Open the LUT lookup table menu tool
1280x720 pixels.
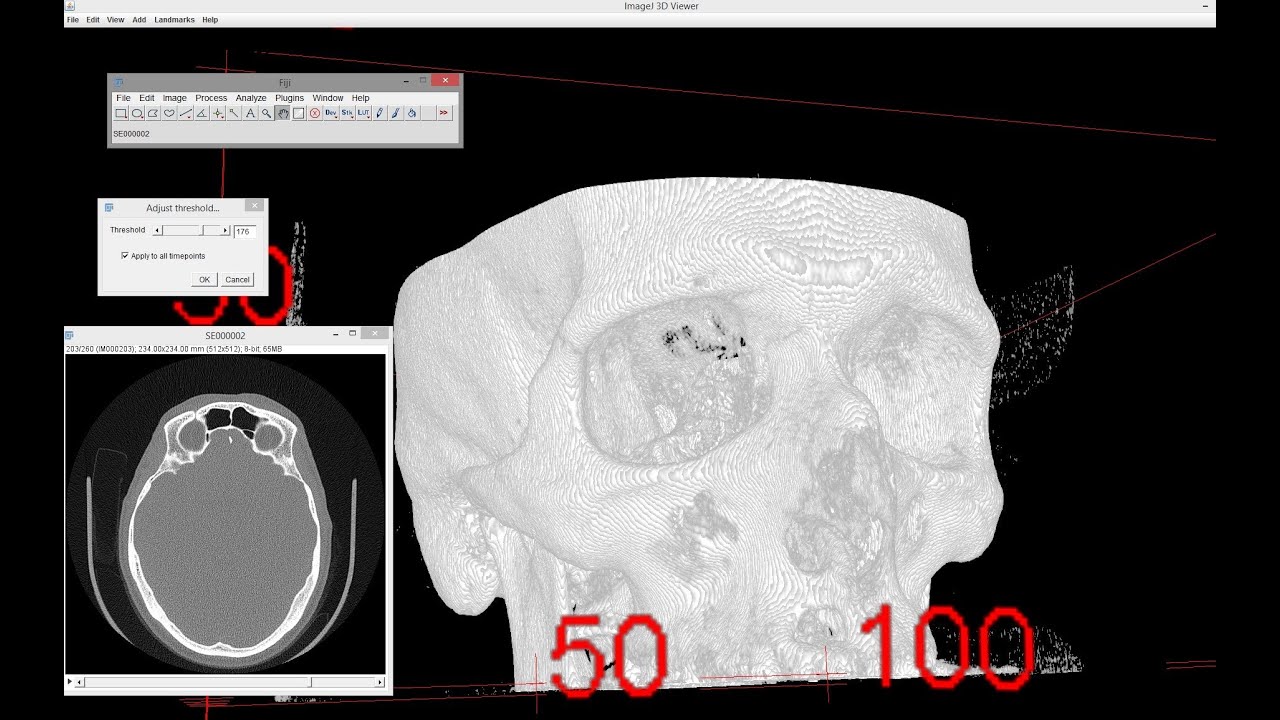(x=363, y=113)
